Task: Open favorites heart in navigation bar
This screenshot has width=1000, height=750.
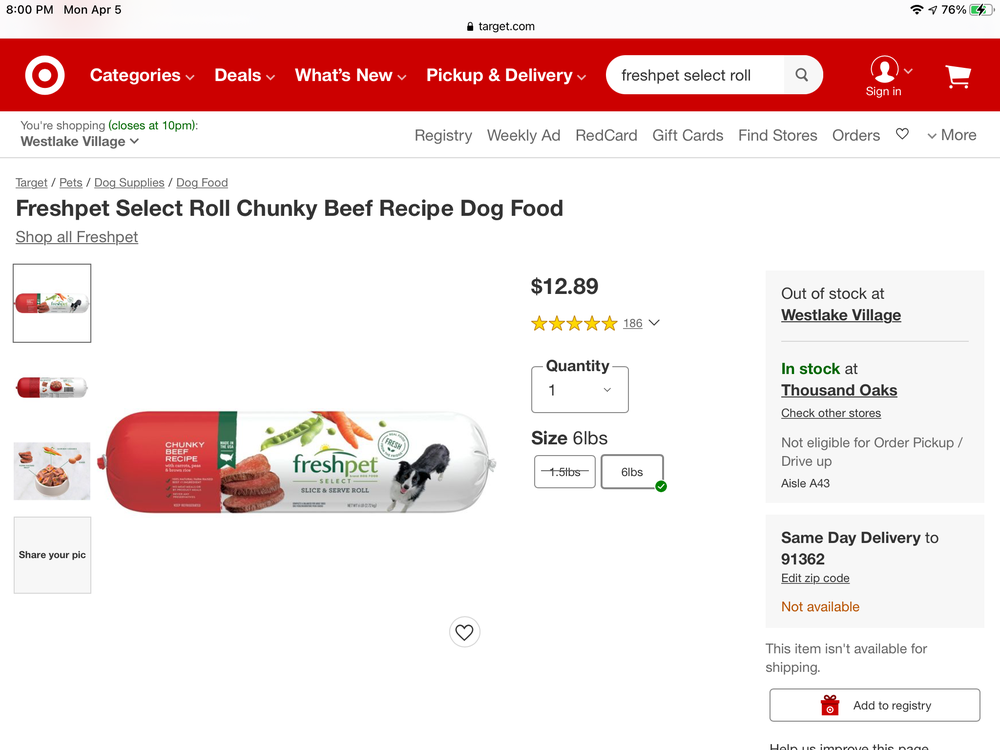Action: pyautogui.click(x=902, y=134)
